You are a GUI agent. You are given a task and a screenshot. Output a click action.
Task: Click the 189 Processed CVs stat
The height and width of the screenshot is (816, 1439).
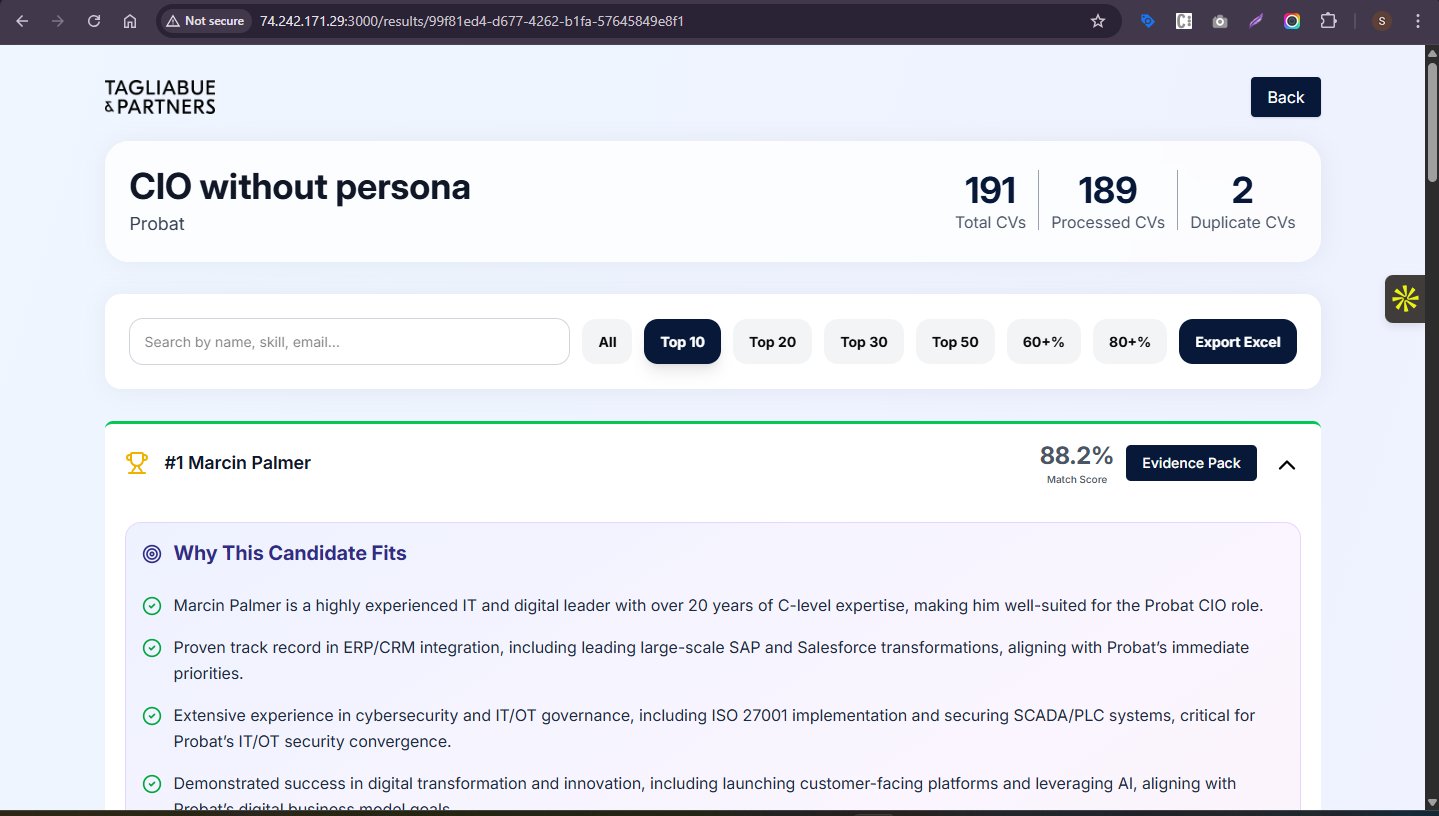(x=1108, y=202)
